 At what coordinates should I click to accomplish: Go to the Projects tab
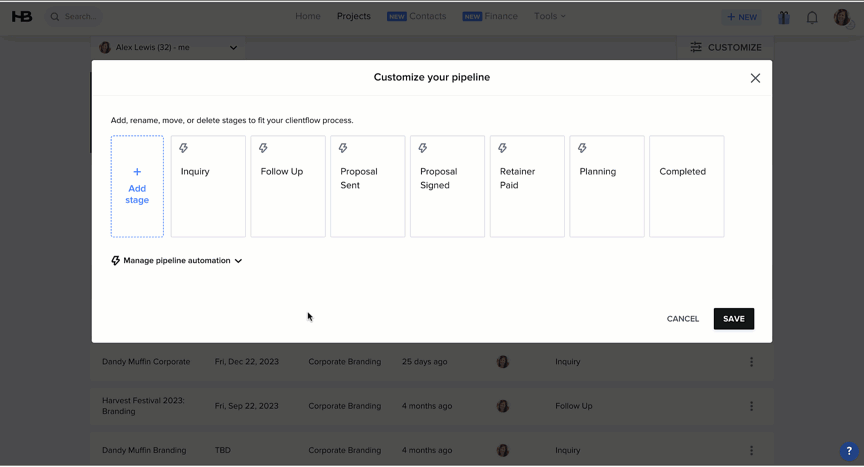click(x=354, y=16)
